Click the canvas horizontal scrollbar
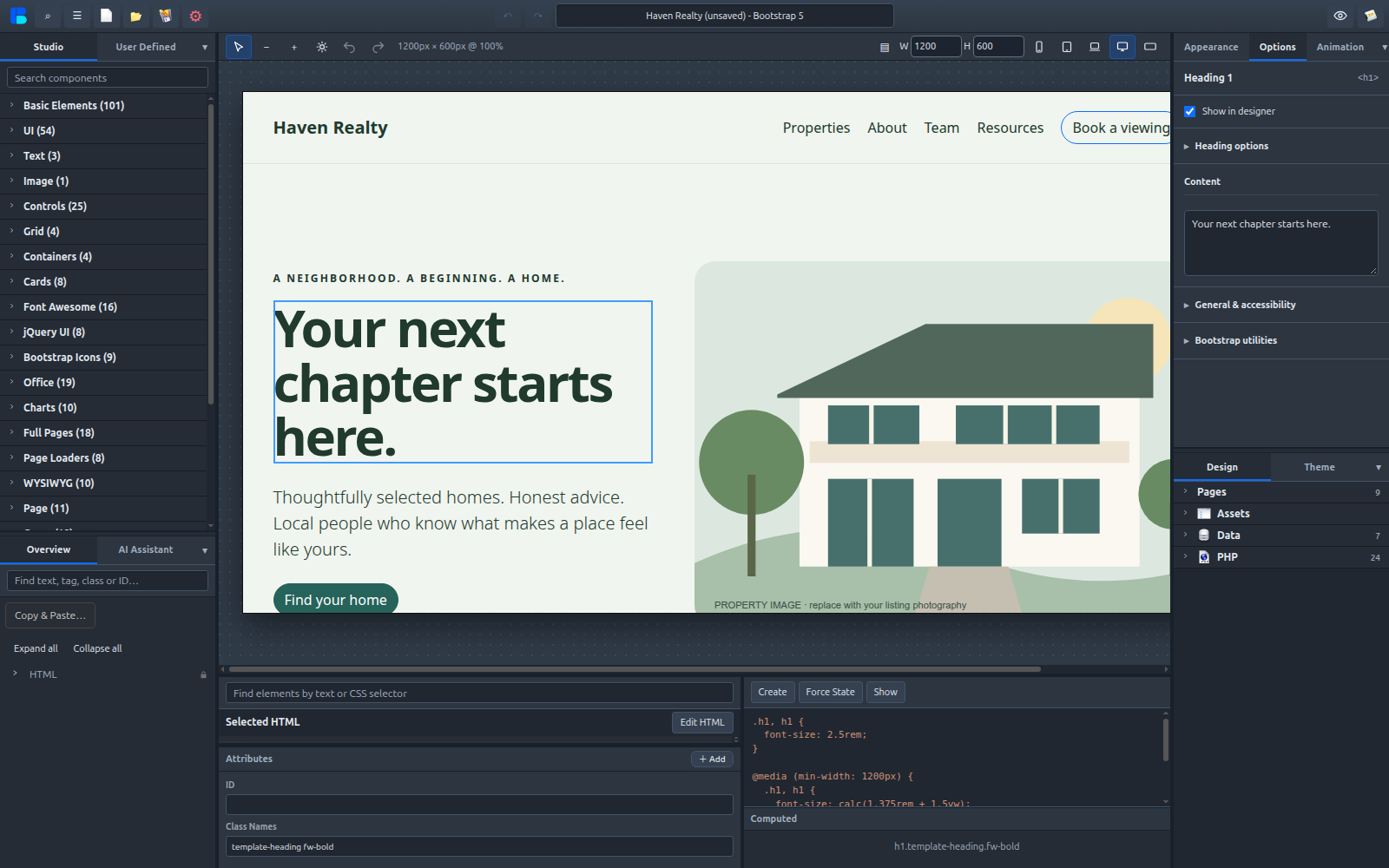Screen dimensions: 1389x868 (635, 669)
